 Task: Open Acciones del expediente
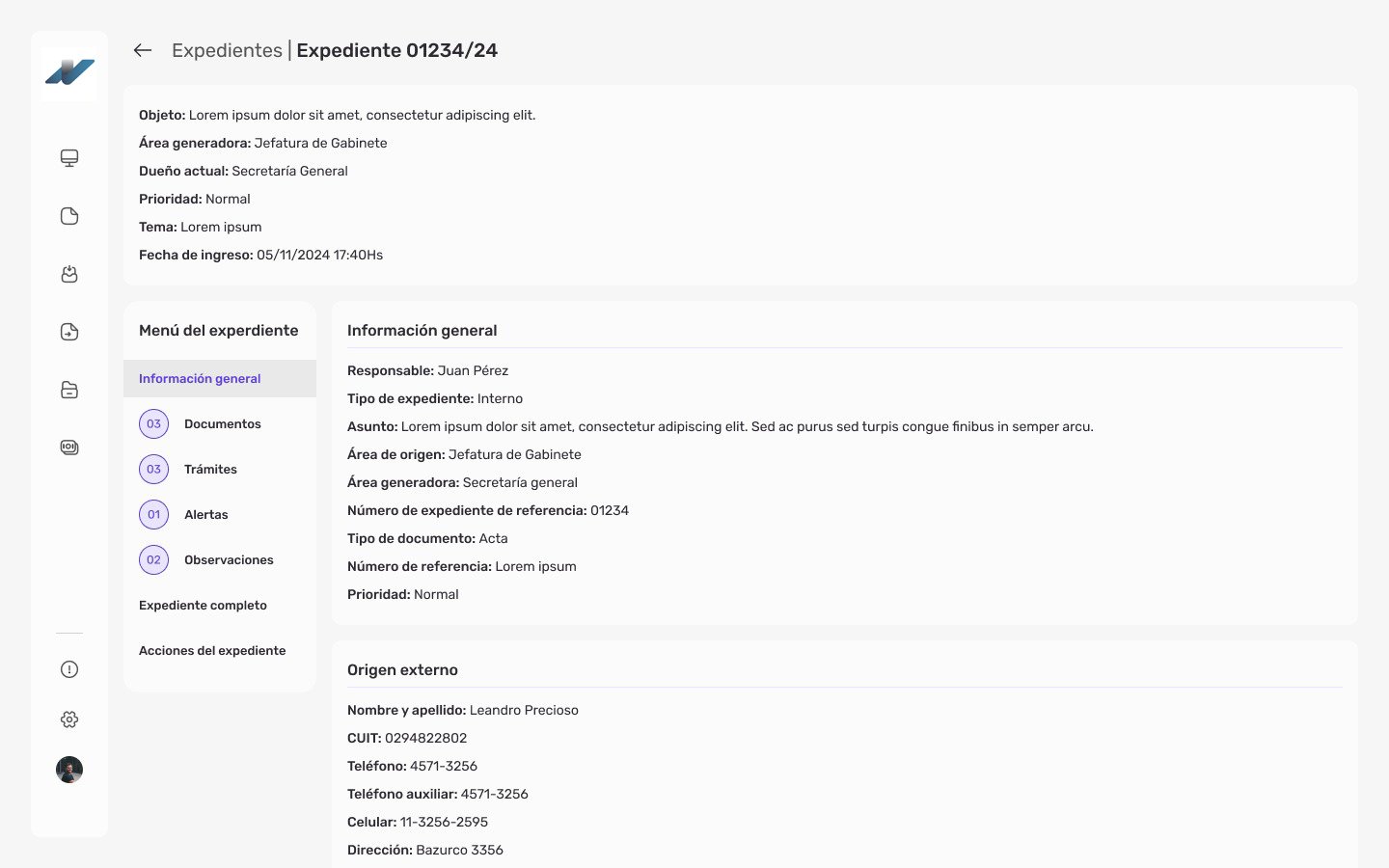pos(212,651)
